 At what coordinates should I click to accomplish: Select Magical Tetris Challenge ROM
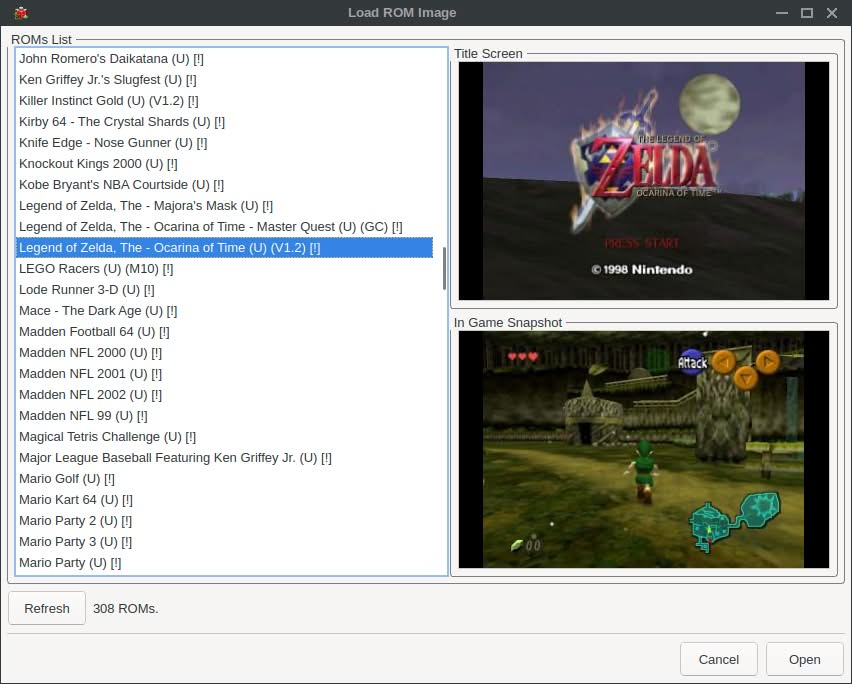point(107,437)
